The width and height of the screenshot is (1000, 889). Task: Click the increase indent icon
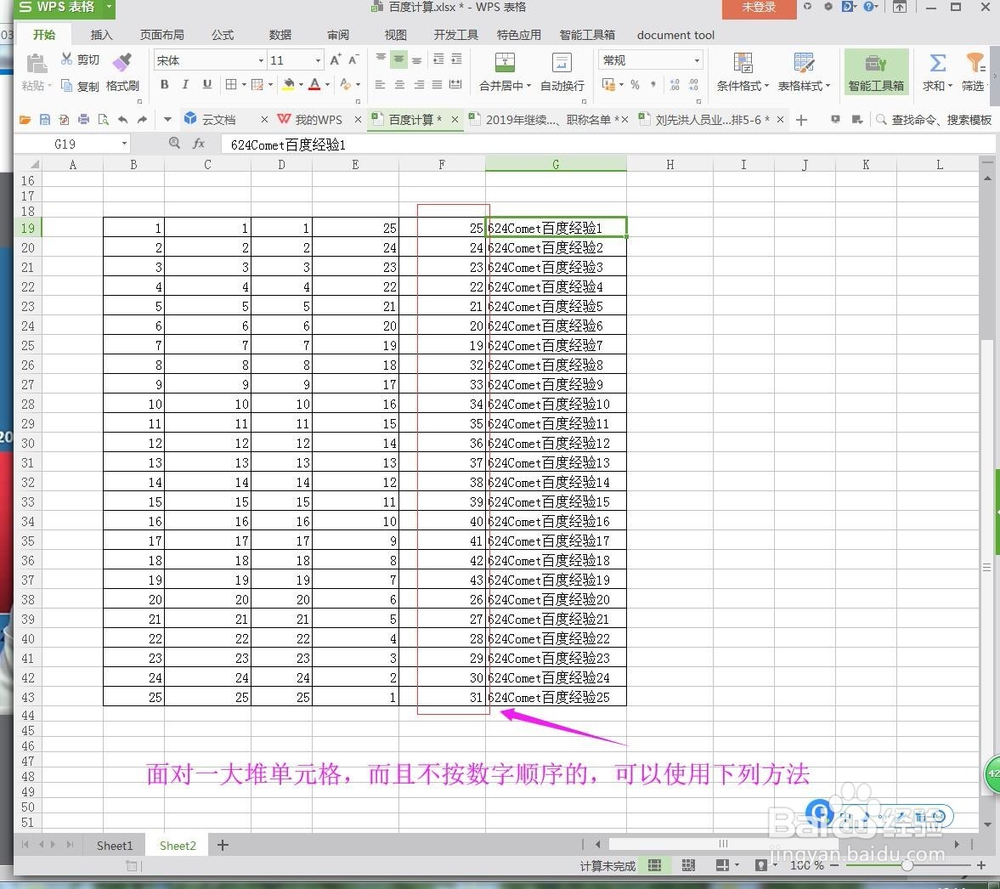tap(456, 59)
